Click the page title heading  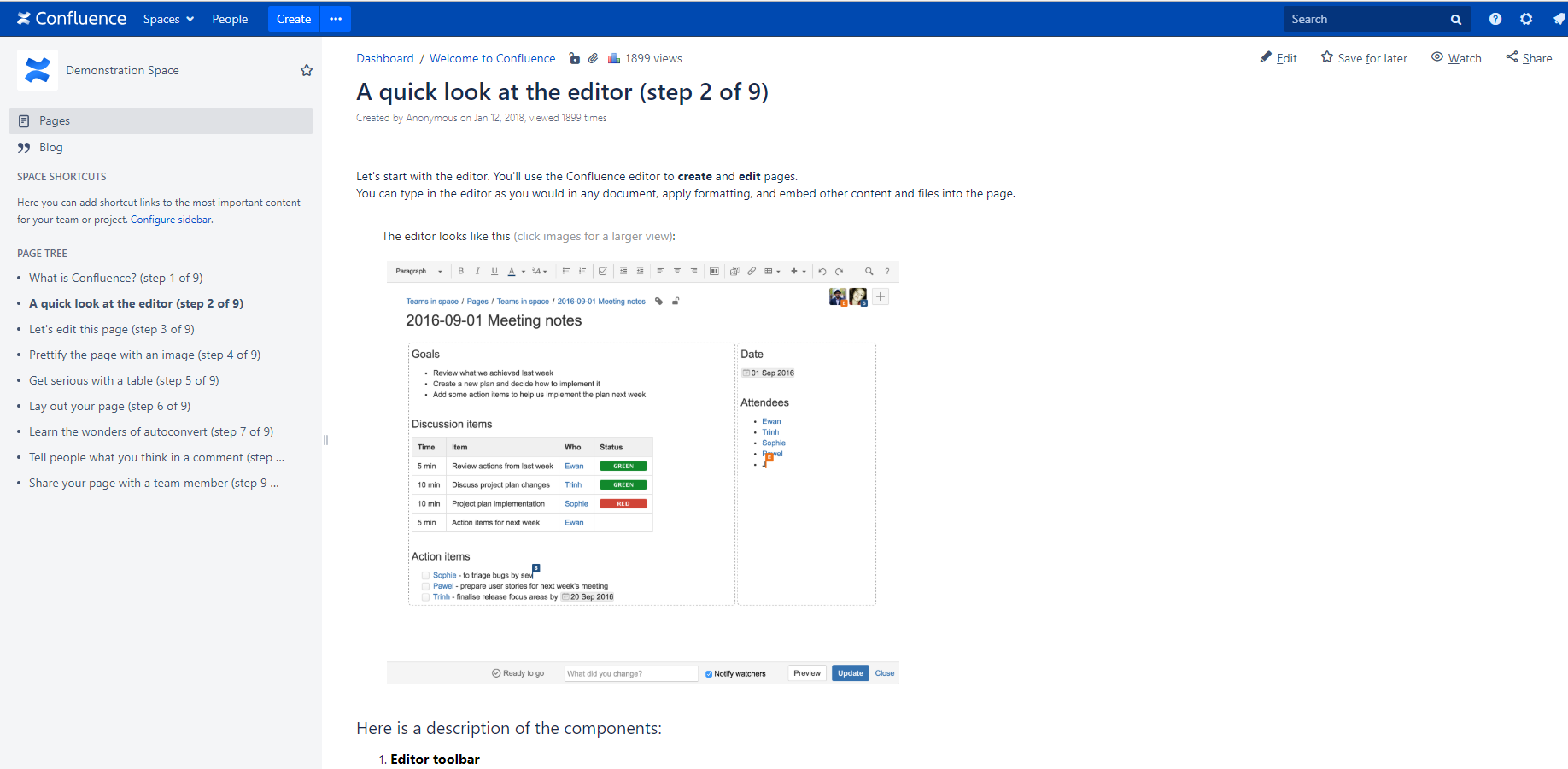[562, 92]
